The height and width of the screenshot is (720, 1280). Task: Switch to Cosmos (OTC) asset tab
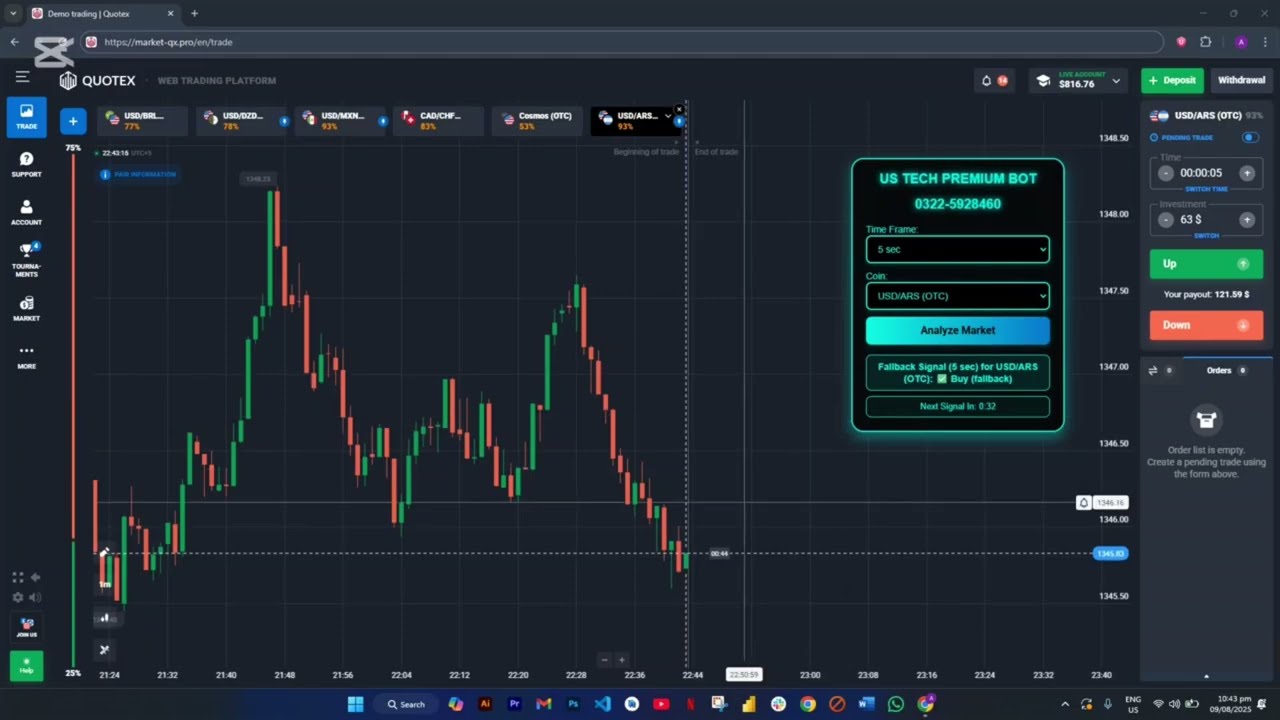point(536,120)
